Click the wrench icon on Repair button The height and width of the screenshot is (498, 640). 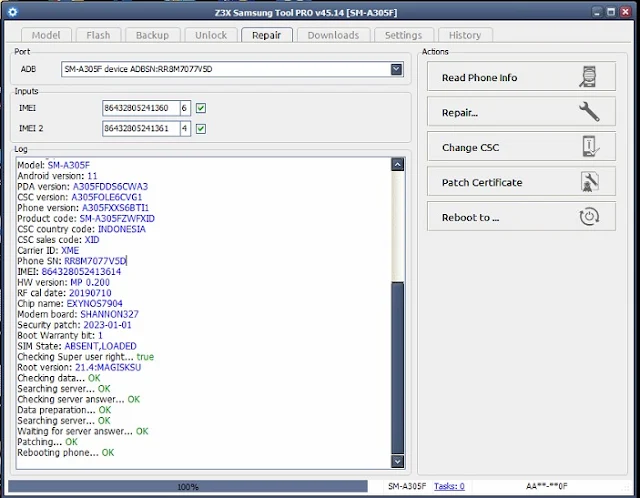coord(589,111)
